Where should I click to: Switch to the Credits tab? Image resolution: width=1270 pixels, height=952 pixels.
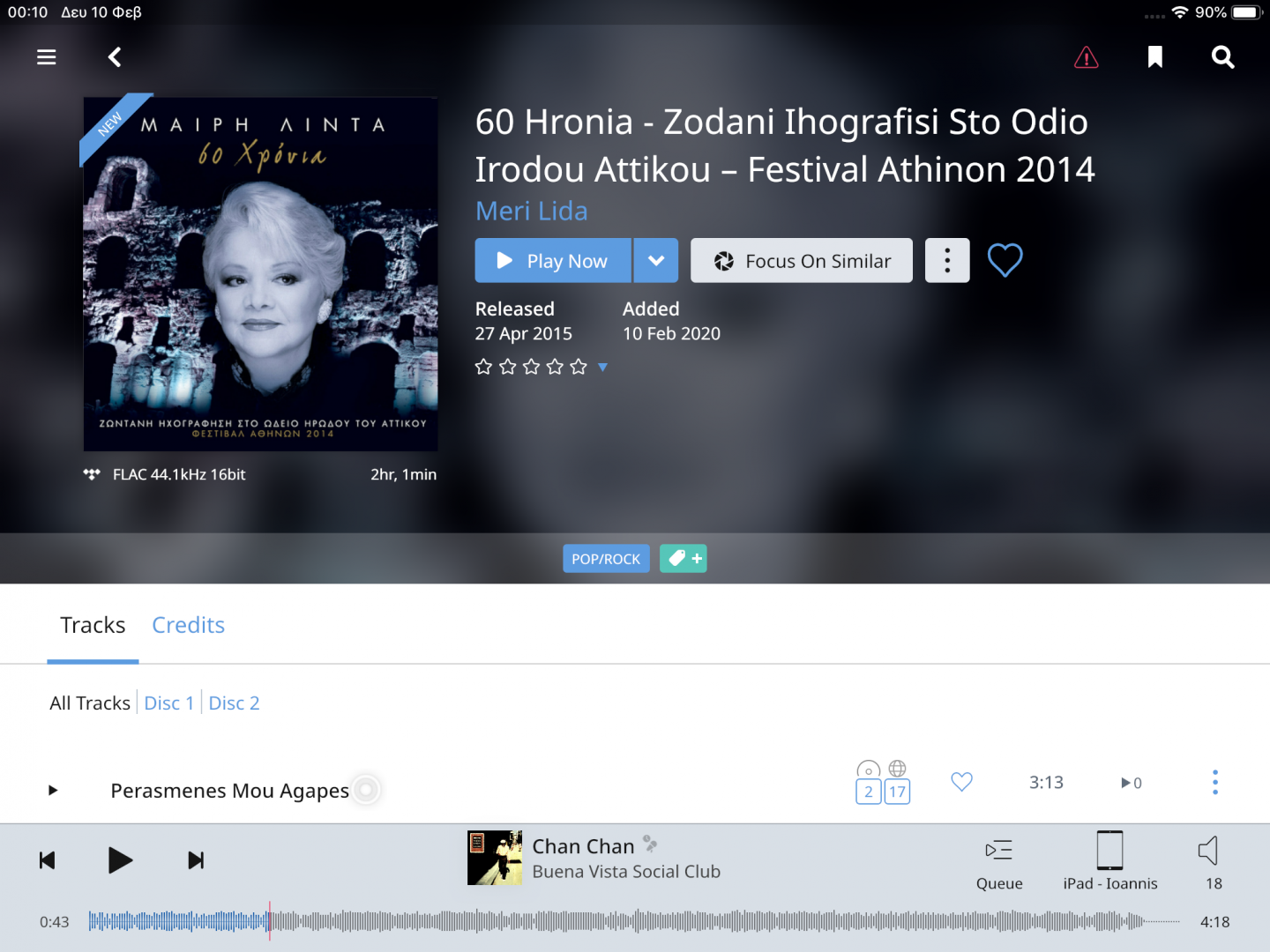[189, 625]
